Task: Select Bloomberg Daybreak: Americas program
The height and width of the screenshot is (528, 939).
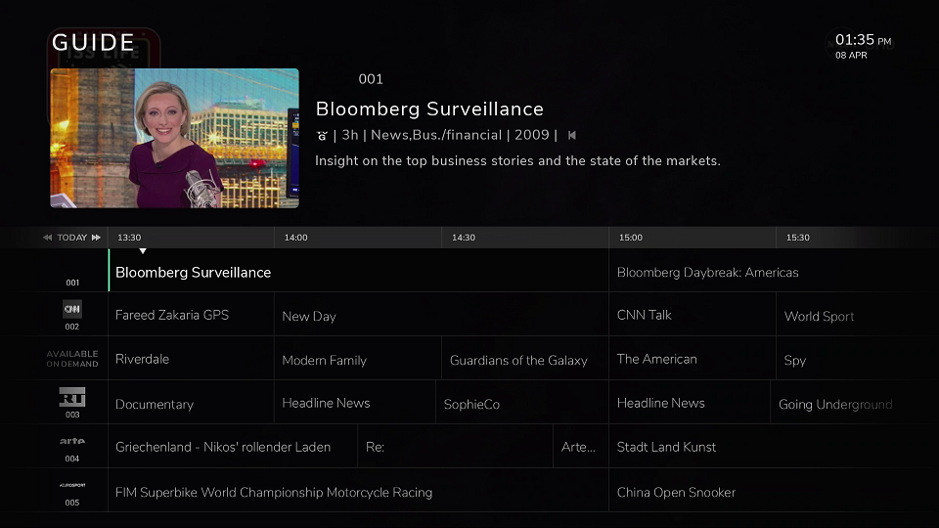Action: (707, 272)
